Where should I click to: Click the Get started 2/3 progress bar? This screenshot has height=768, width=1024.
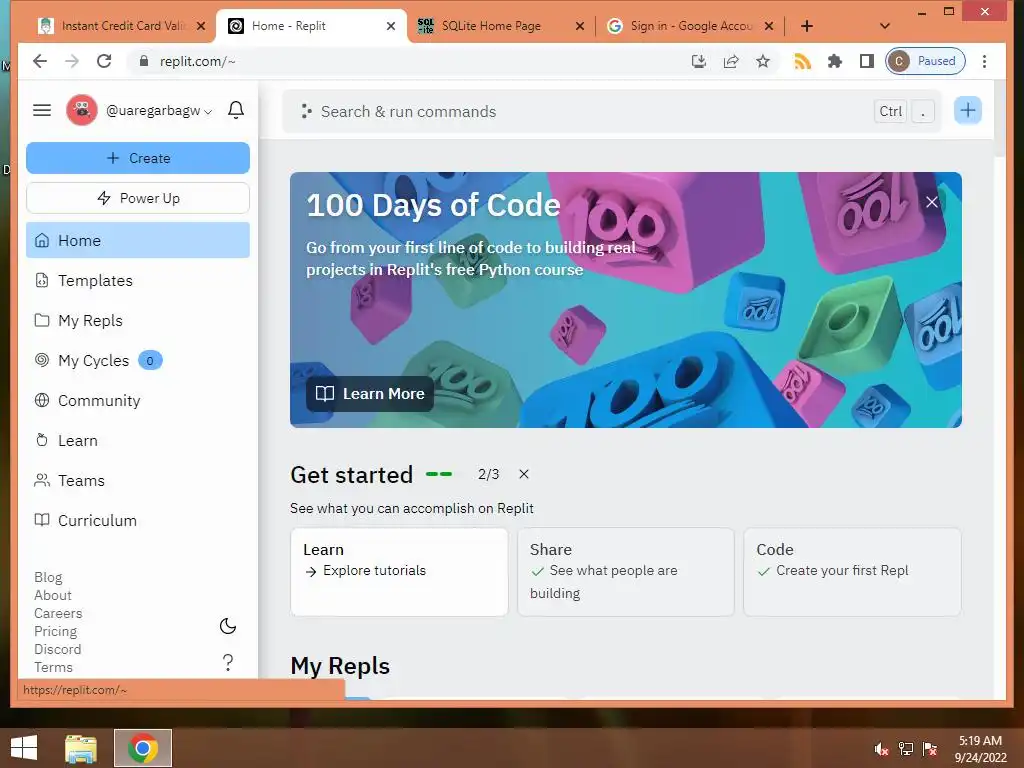tap(439, 474)
